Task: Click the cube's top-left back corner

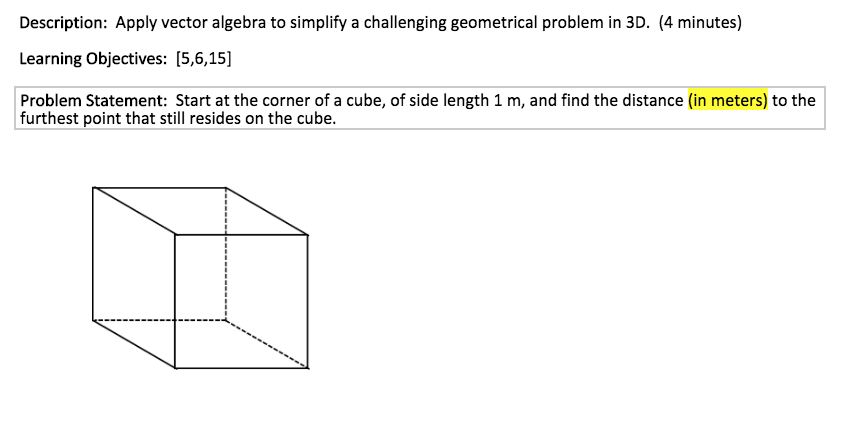Action: coord(93,187)
